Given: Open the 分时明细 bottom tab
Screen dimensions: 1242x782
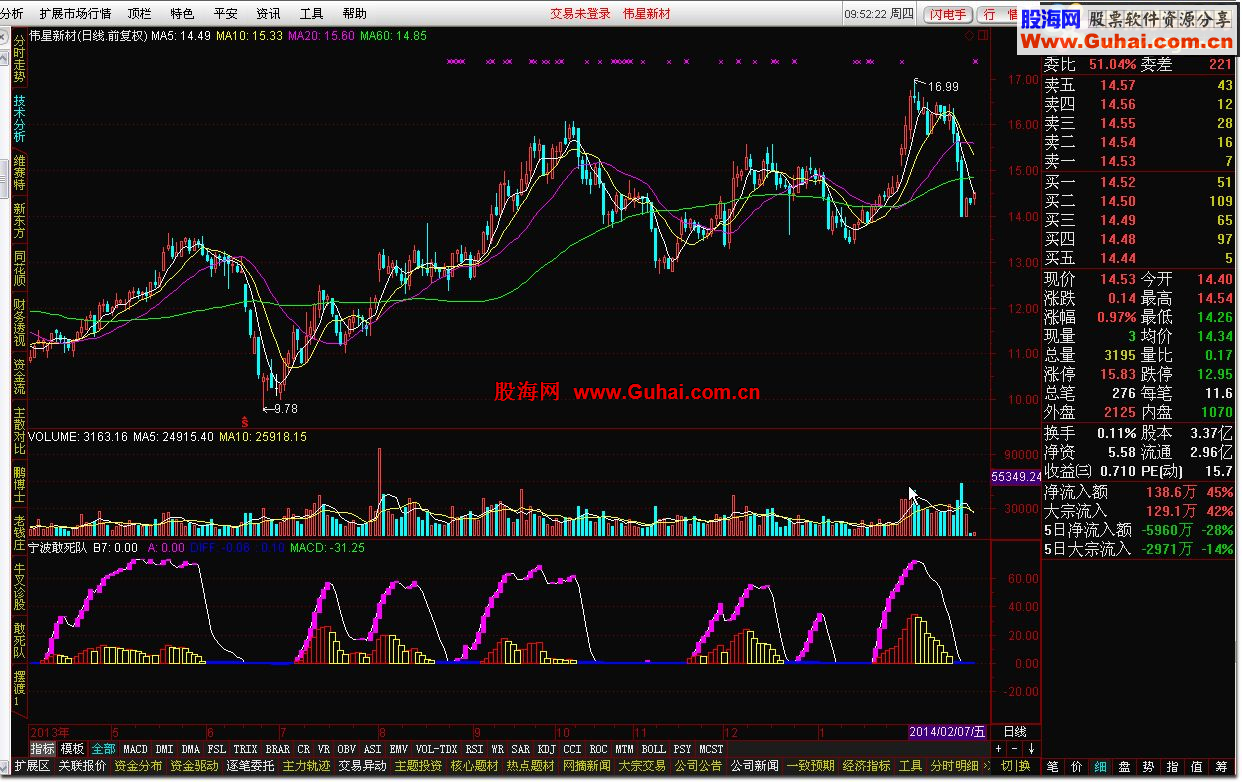Looking at the screenshot, I should click(954, 766).
